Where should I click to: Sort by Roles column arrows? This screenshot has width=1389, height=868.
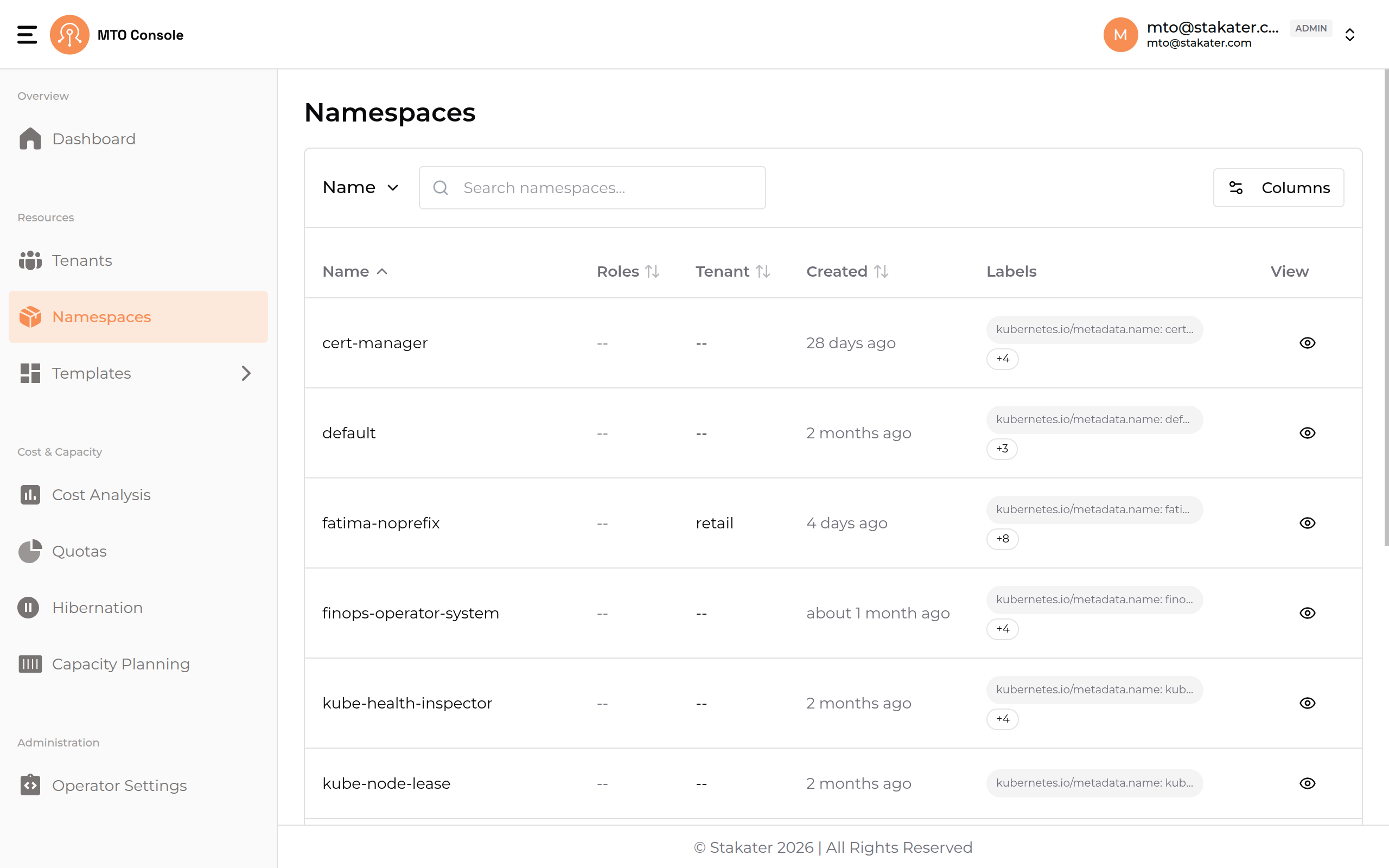[652, 271]
